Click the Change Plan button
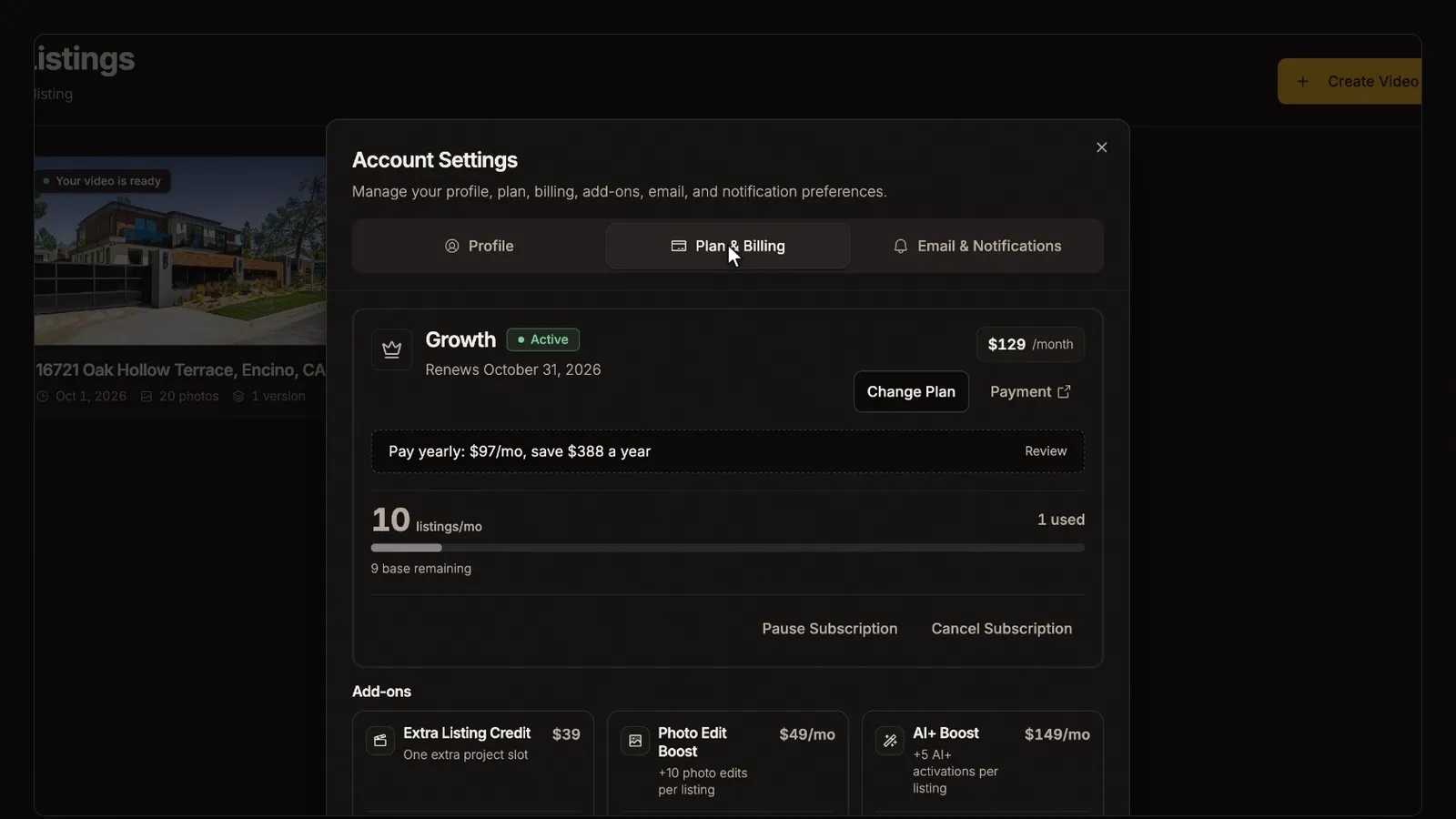The height and width of the screenshot is (819, 1456). point(911,391)
